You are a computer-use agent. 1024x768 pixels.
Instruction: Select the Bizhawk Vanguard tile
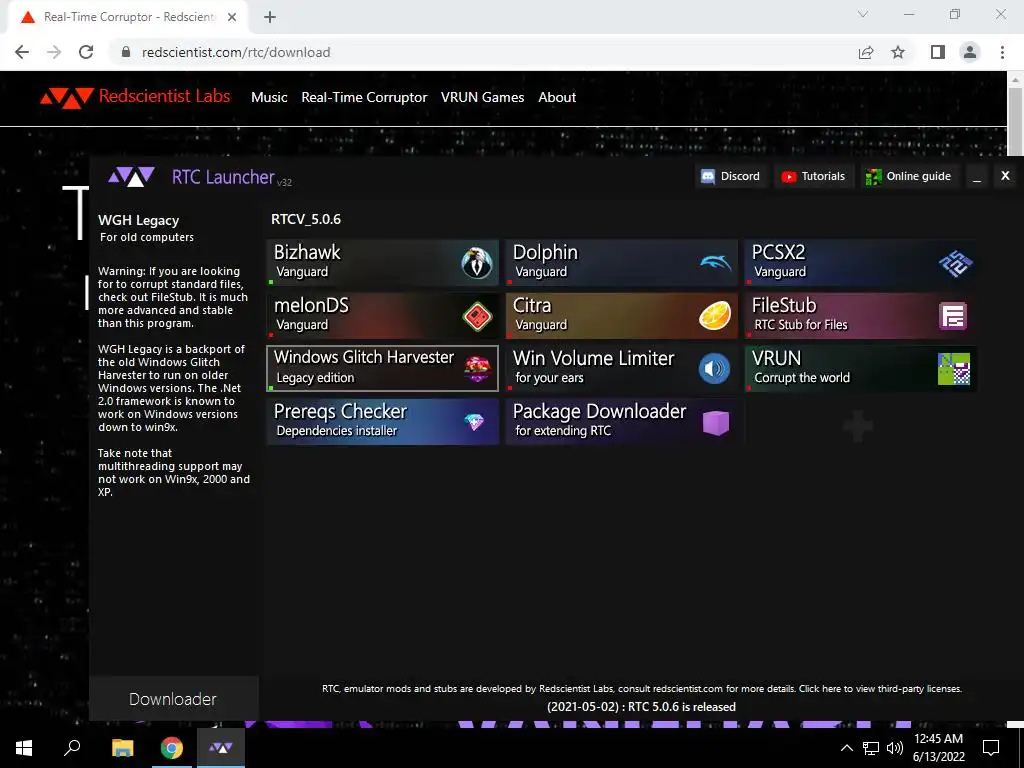tap(383, 263)
